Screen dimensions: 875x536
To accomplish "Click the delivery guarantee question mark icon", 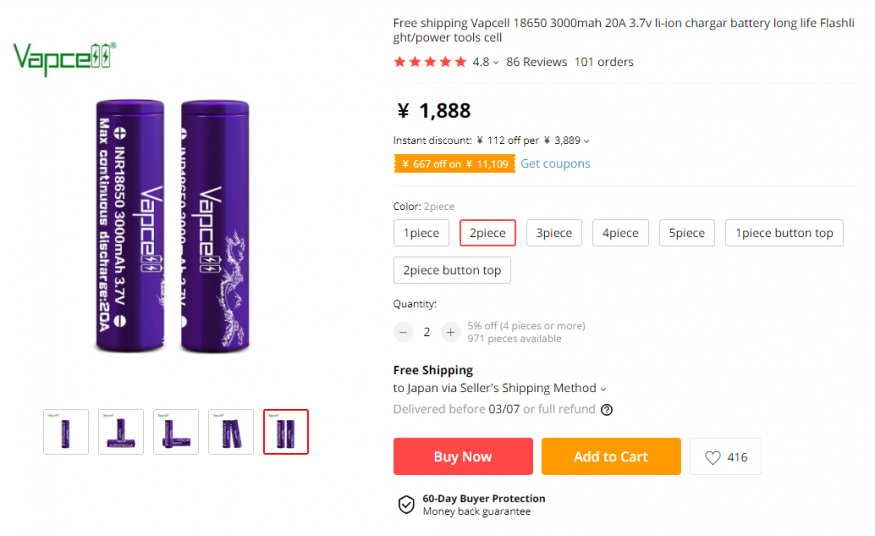I will pos(607,409).
